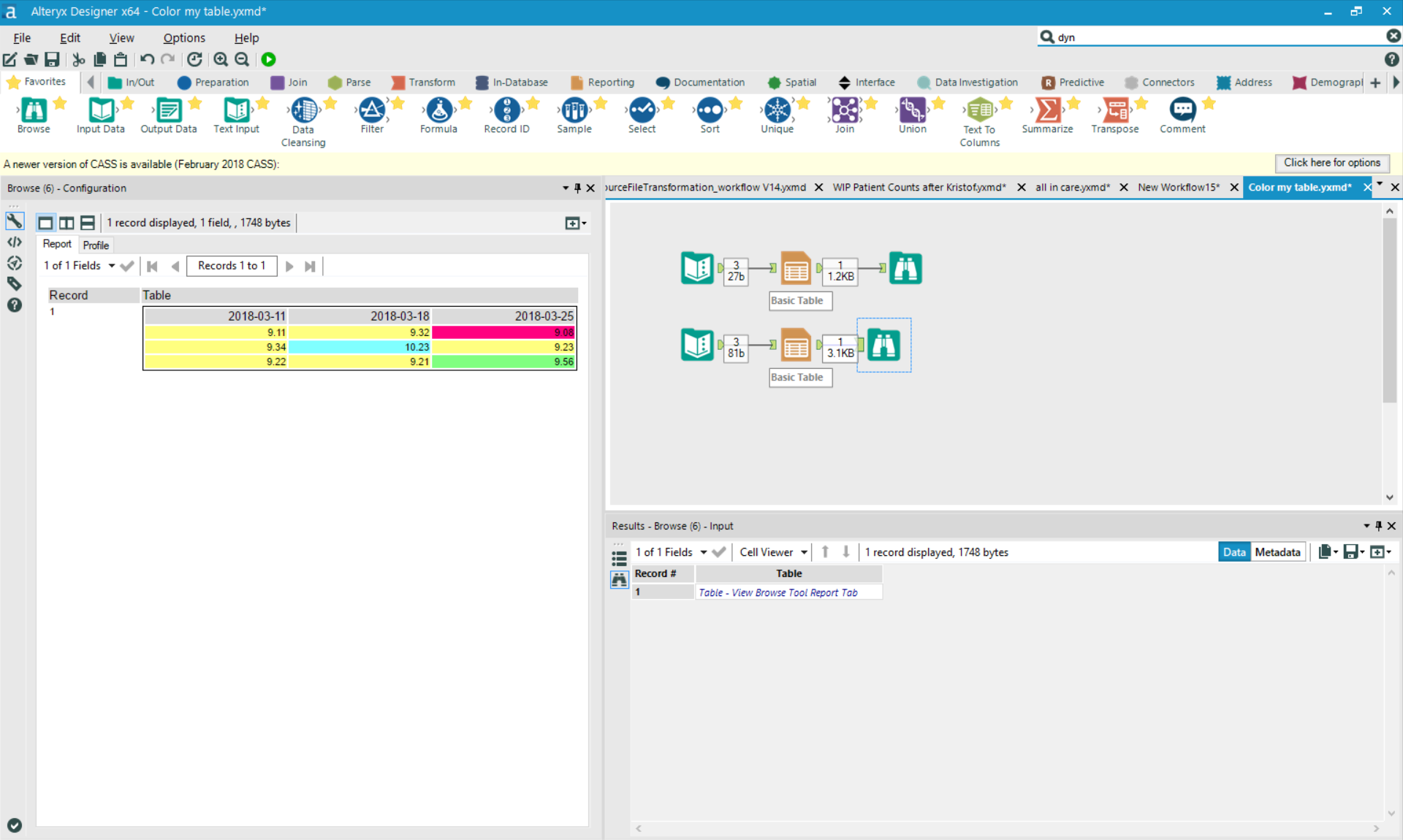Open the Cell Viewer dropdown
The width and height of the screenshot is (1403, 840).
(x=771, y=551)
